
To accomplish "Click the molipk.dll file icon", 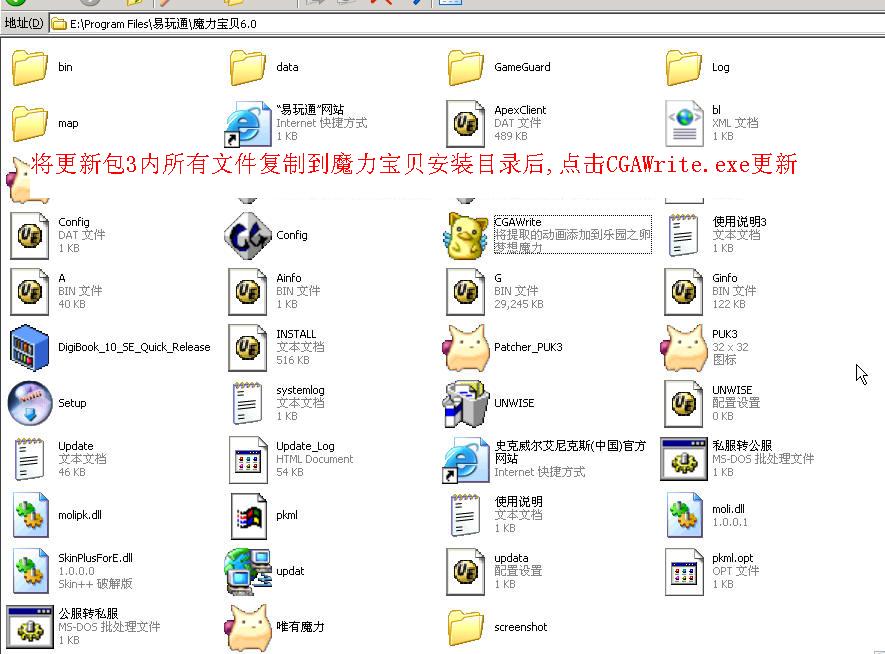I will [29, 515].
